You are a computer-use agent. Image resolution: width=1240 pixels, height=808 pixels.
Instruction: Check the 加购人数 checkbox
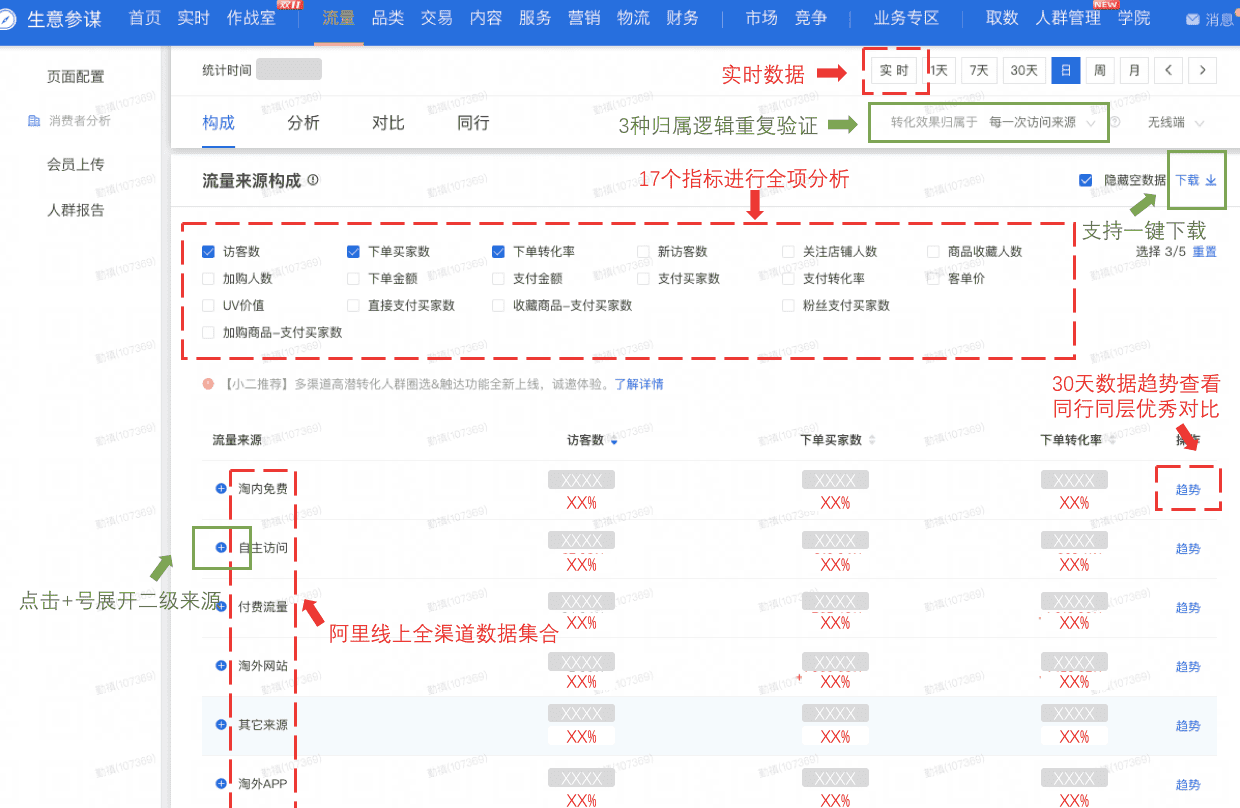tap(208, 279)
